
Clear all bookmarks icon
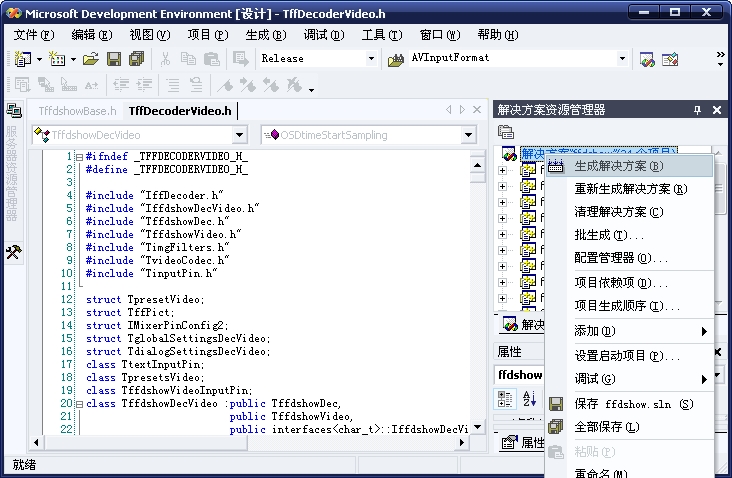click(294, 85)
